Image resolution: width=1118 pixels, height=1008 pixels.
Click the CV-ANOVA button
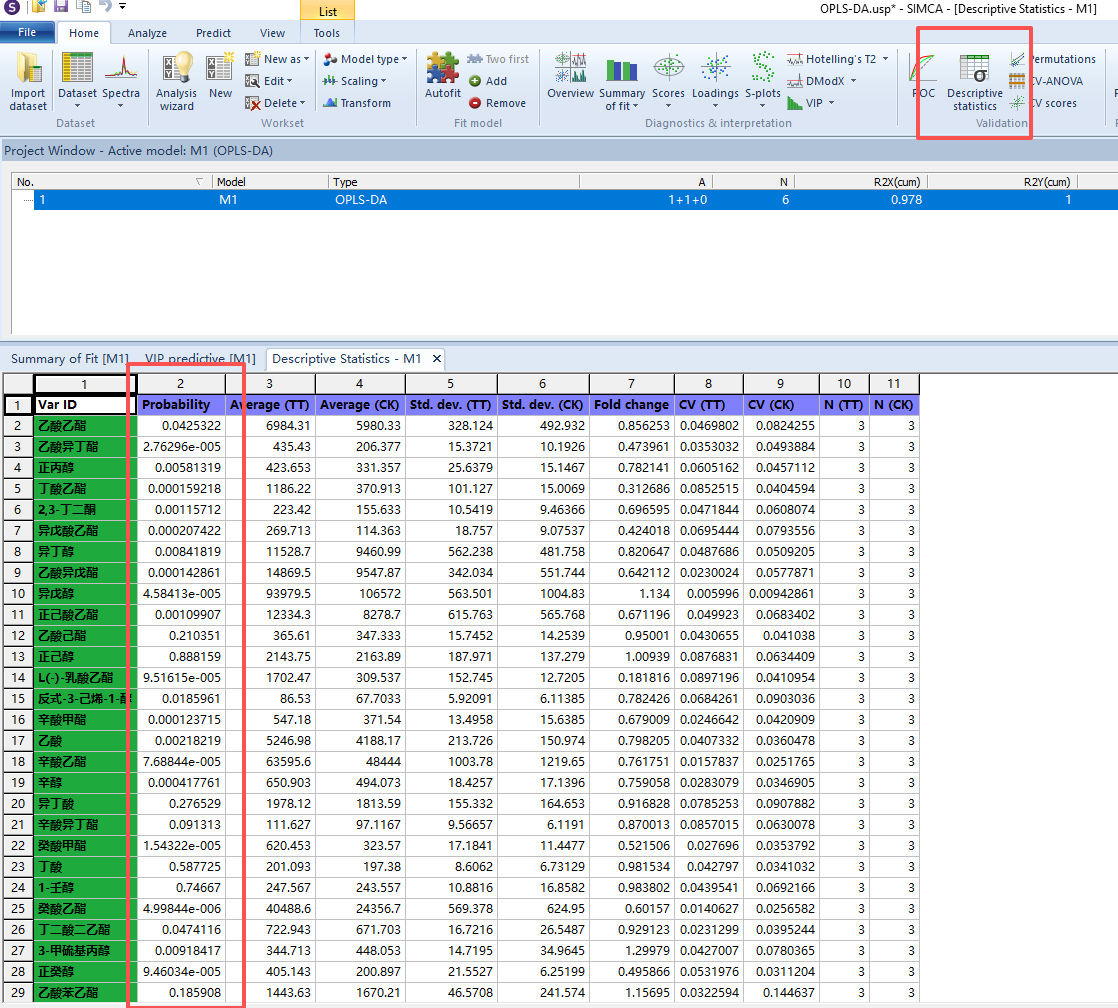point(1052,81)
